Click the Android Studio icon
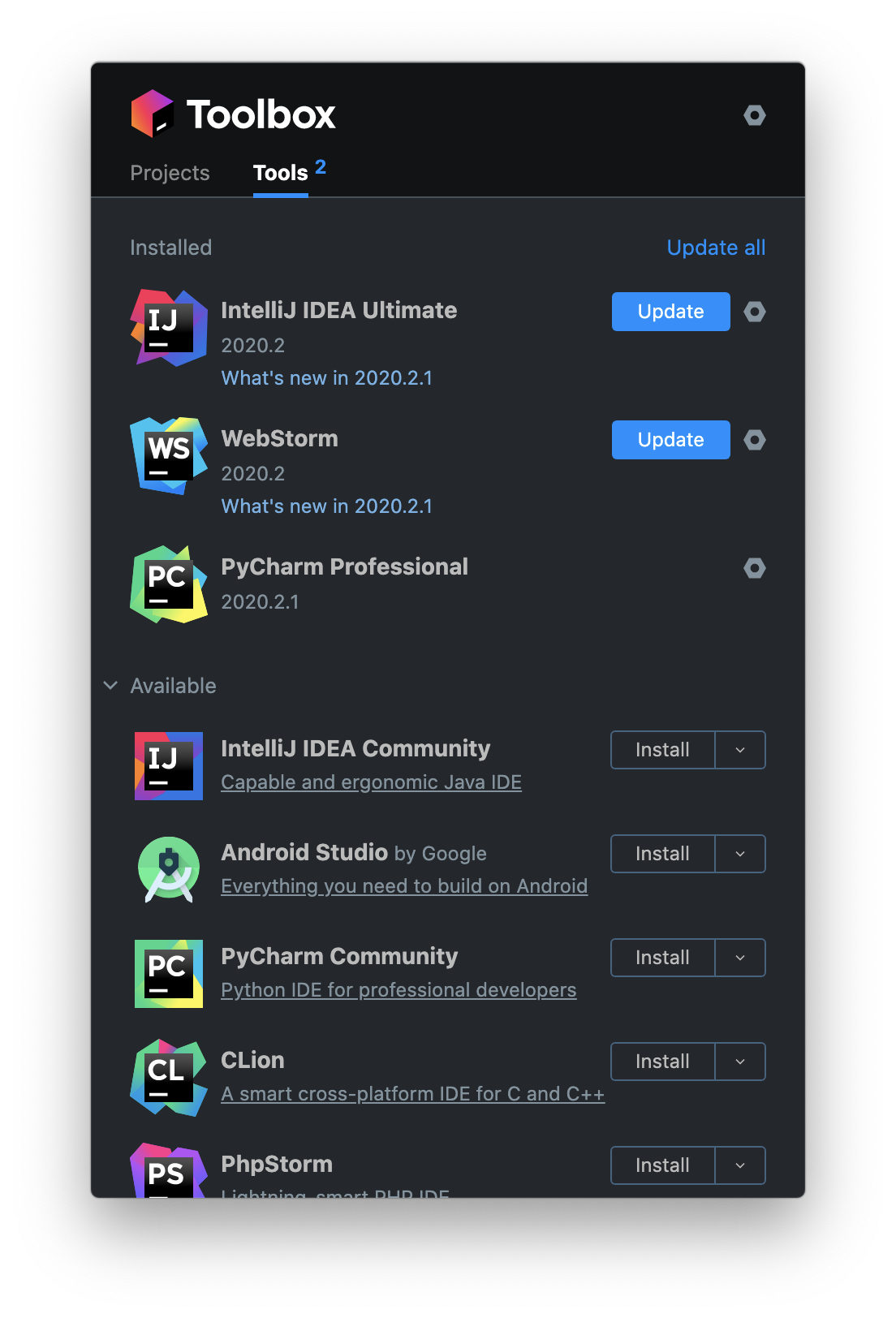 [169, 870]
